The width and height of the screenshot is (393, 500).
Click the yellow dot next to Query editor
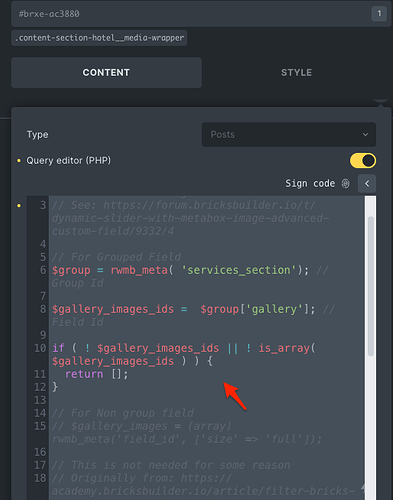coord(19,161)
